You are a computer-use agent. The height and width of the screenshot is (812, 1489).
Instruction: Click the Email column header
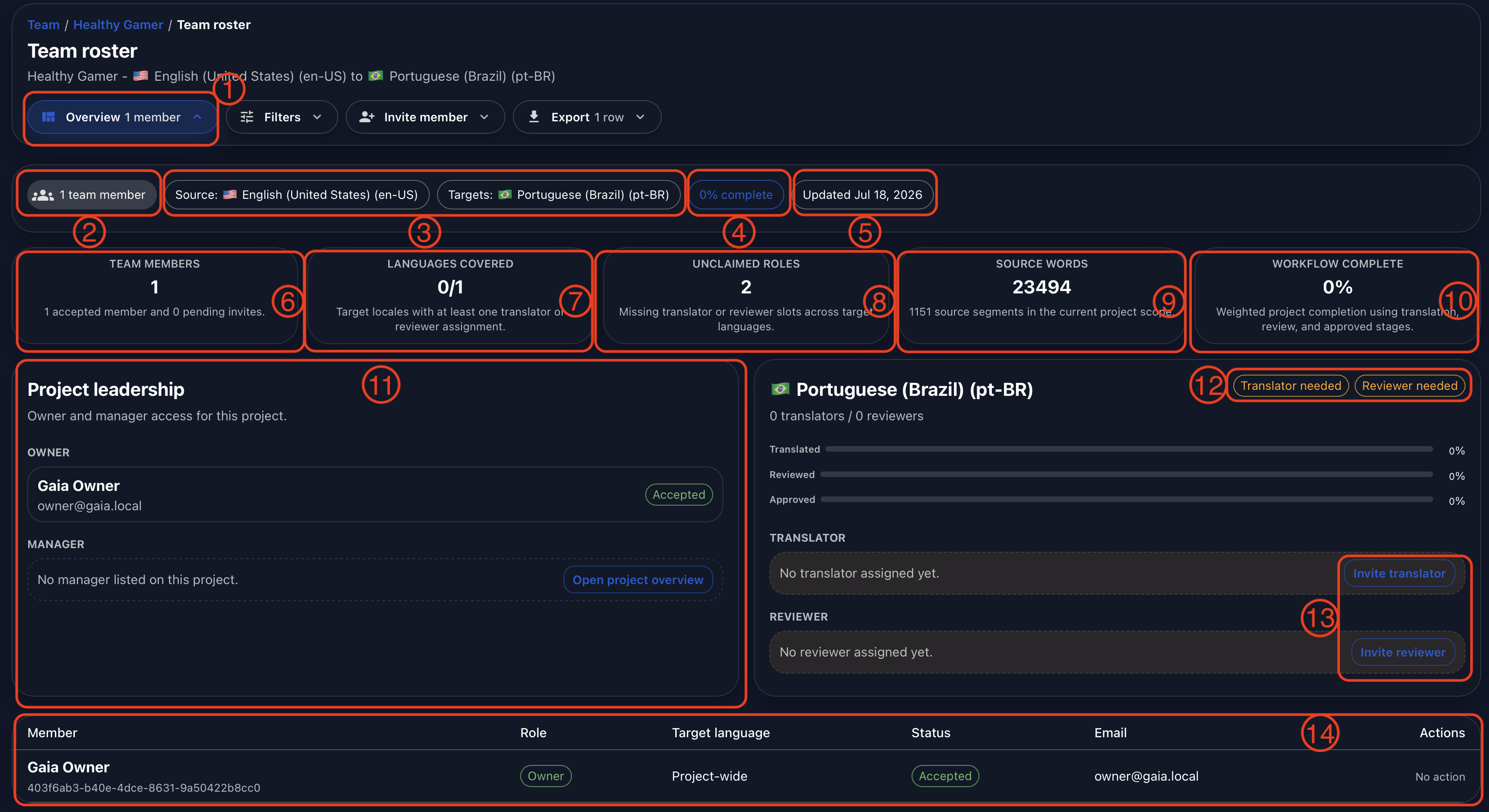coord(1110,733)
